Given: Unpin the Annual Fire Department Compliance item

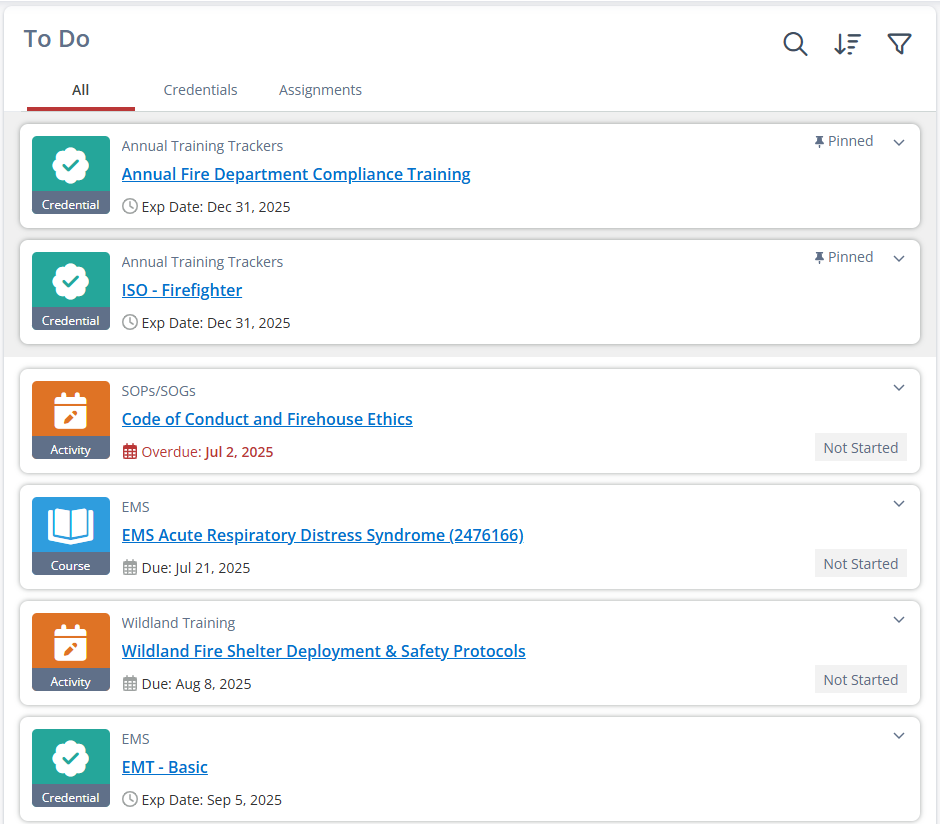Looking at the screenshot, I should click(843, 141).
